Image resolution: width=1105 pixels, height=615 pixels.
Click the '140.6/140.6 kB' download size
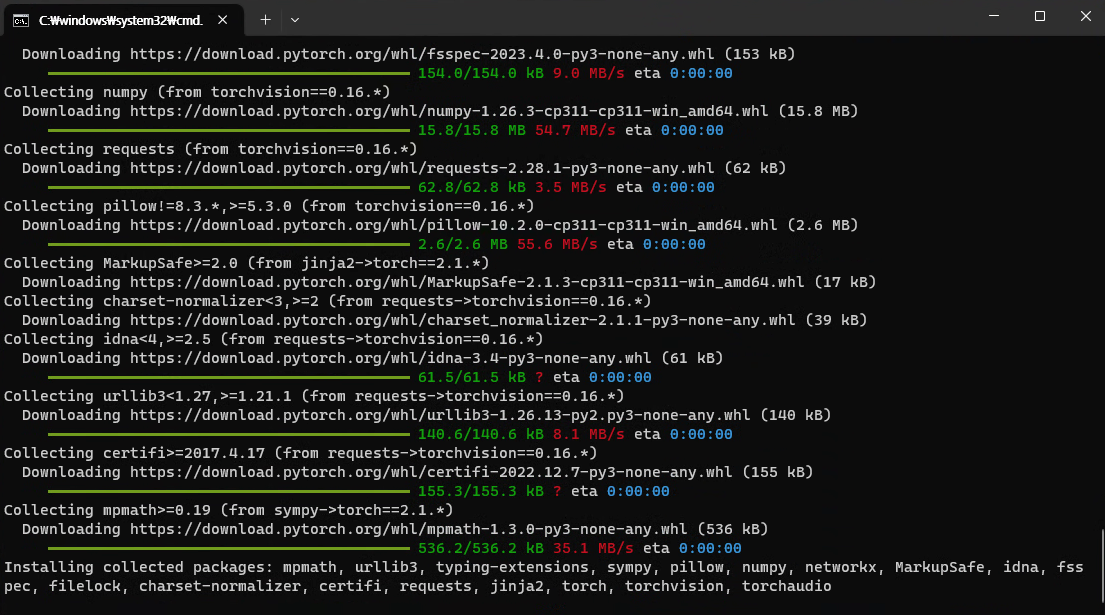point(481,435)
